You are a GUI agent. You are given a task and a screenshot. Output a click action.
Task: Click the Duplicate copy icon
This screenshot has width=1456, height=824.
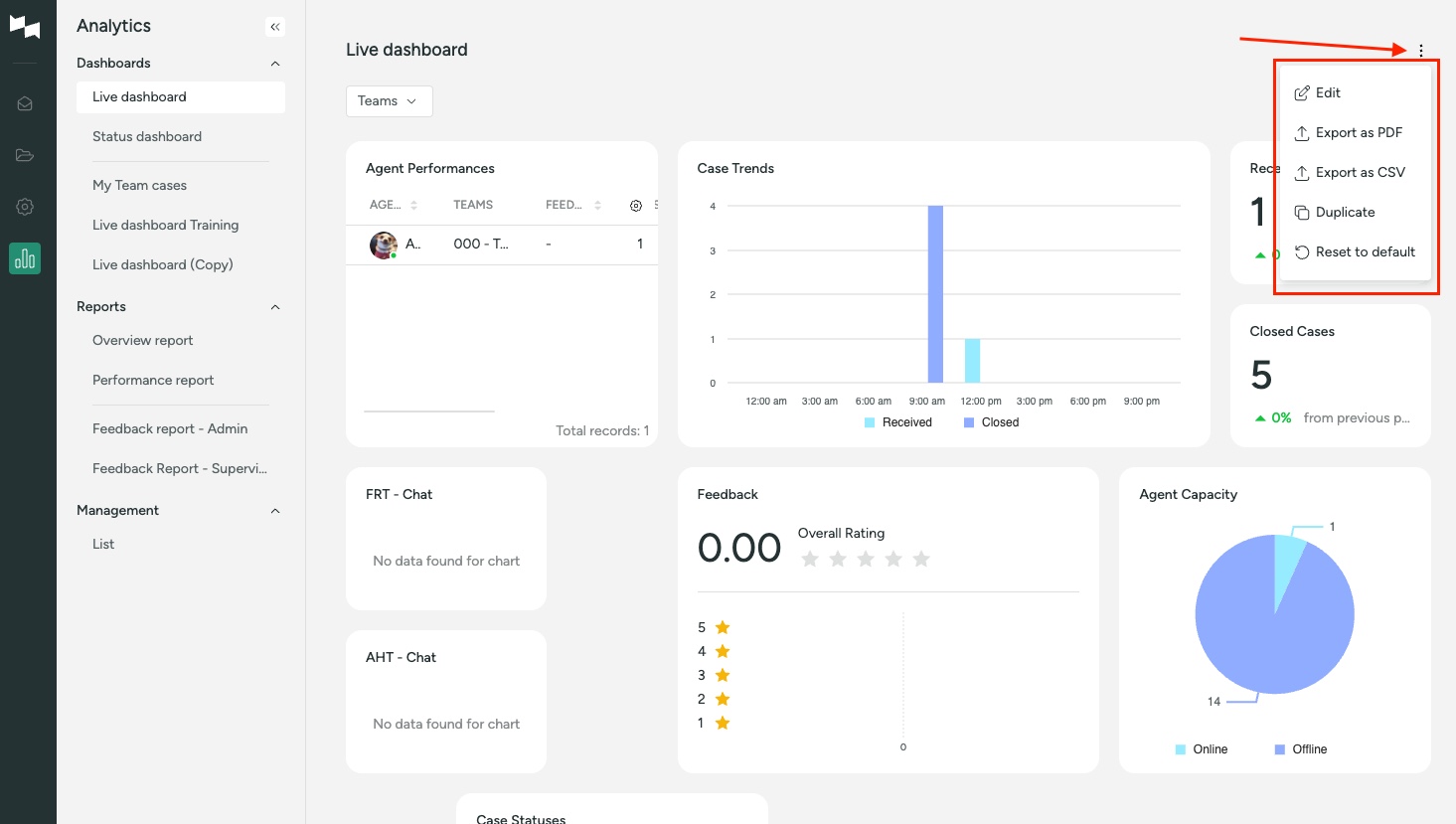[x=1301, y=213]
